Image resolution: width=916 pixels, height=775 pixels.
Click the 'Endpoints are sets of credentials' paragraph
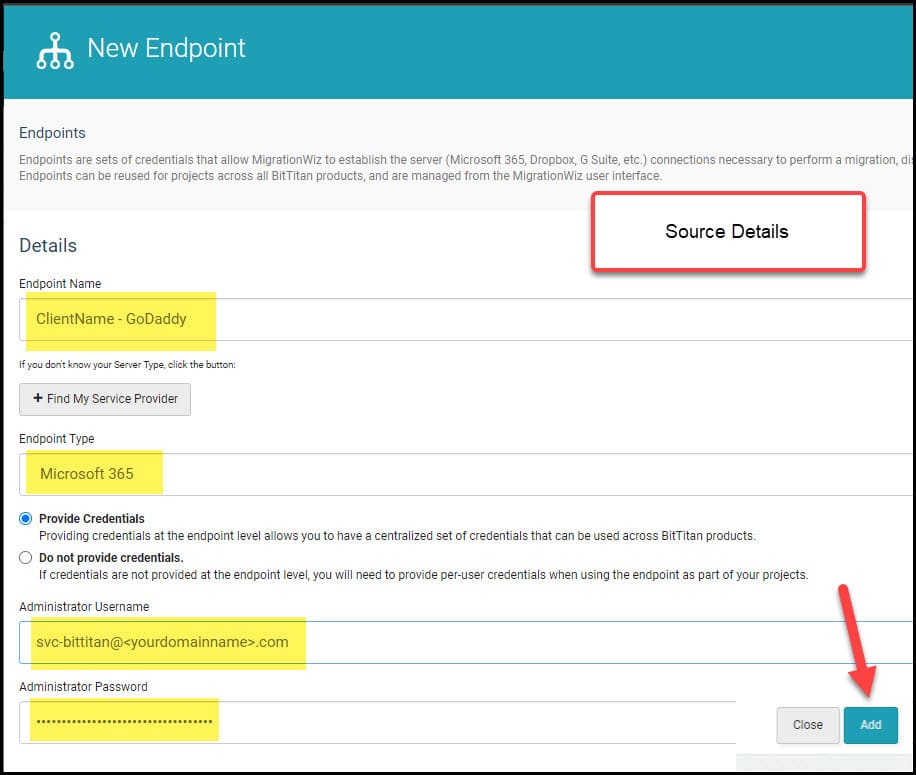466,168
